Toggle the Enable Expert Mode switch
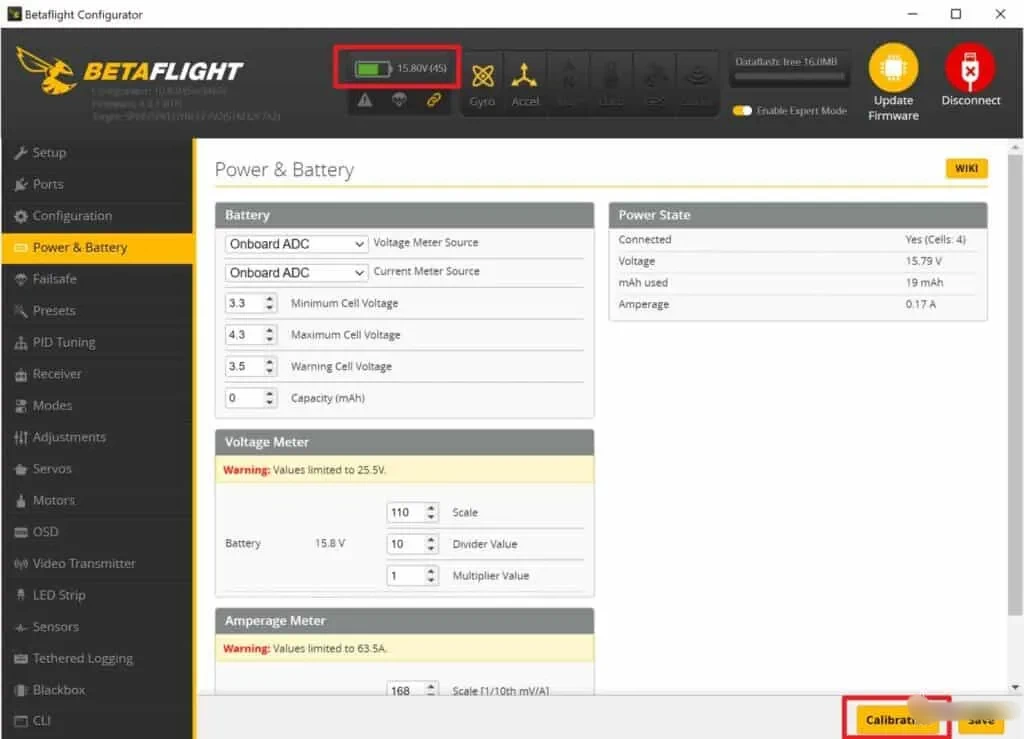 click(742, 110)
